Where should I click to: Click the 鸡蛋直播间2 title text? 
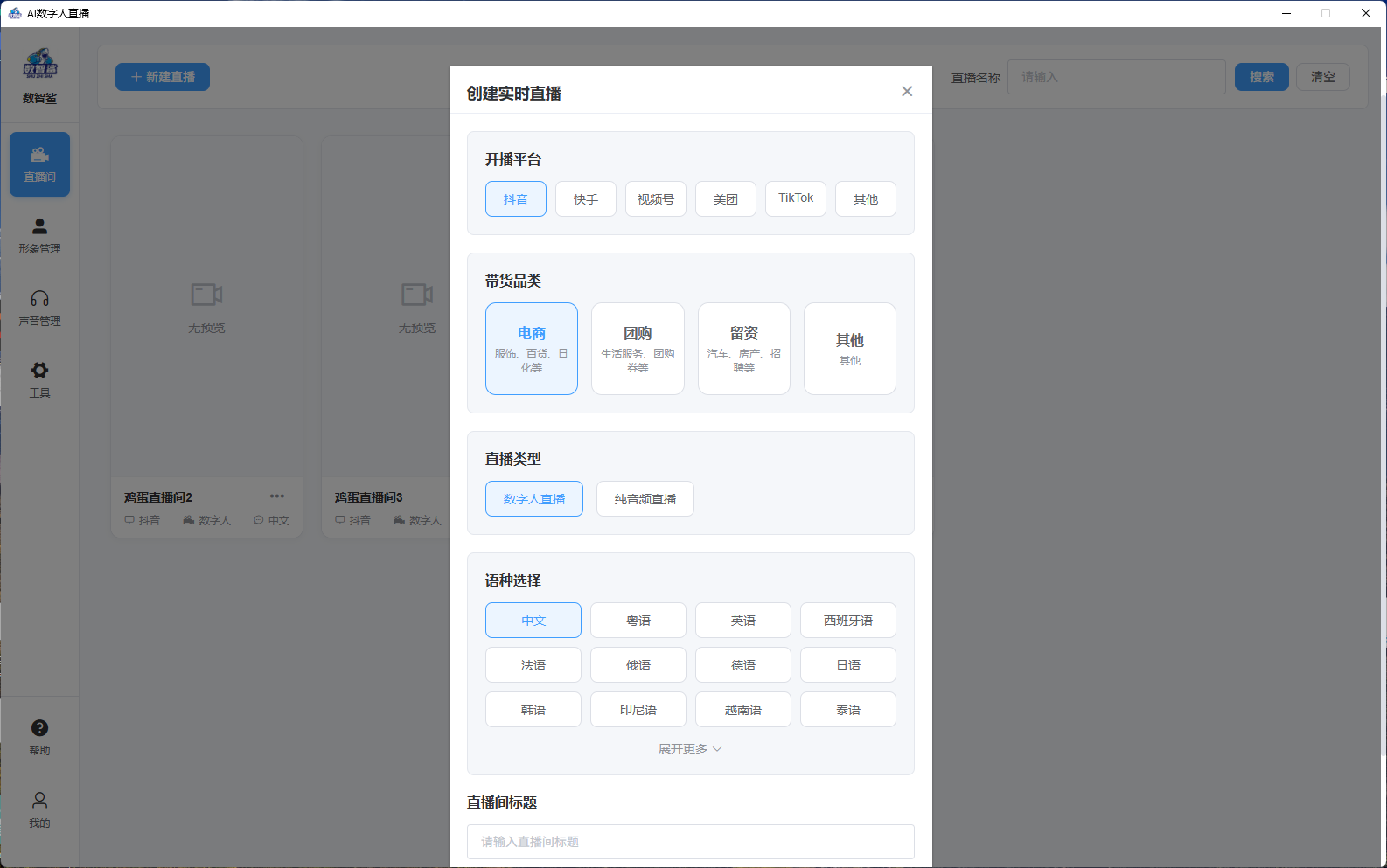[158, 497]
